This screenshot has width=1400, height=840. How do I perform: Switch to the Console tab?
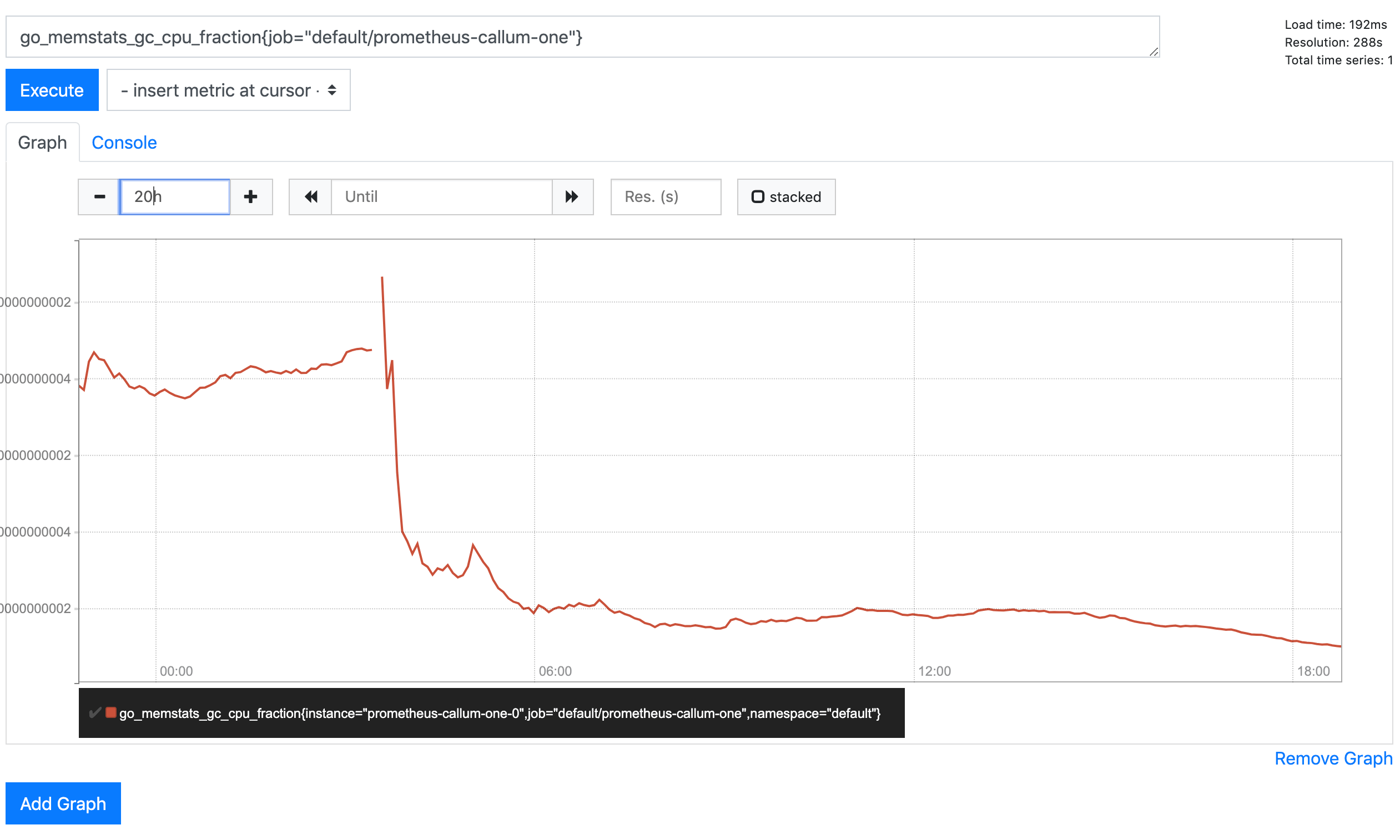(124, 143)
